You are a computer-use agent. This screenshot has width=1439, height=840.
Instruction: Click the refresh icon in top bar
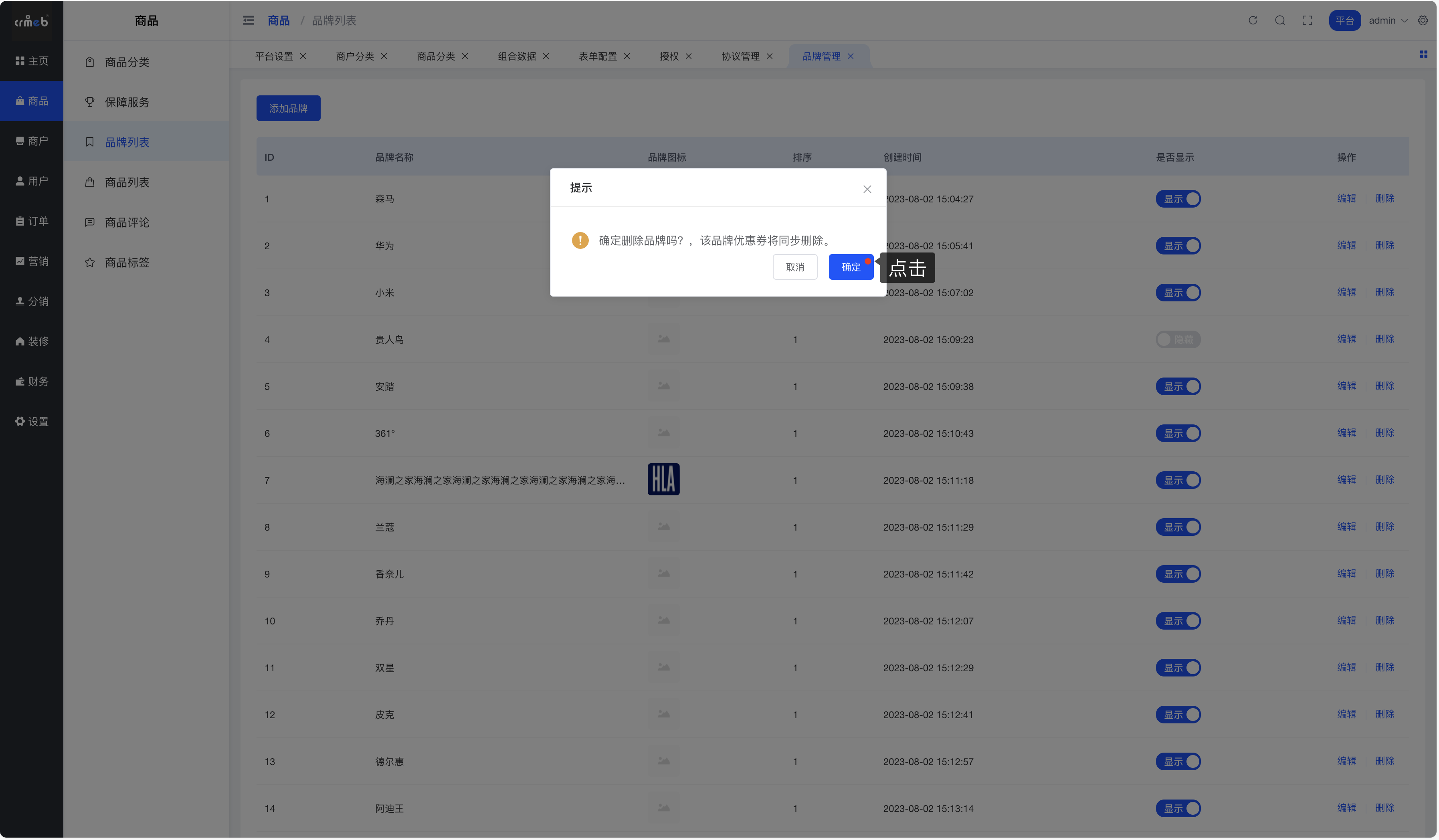pyautogui.click(x=1253, y=20)
